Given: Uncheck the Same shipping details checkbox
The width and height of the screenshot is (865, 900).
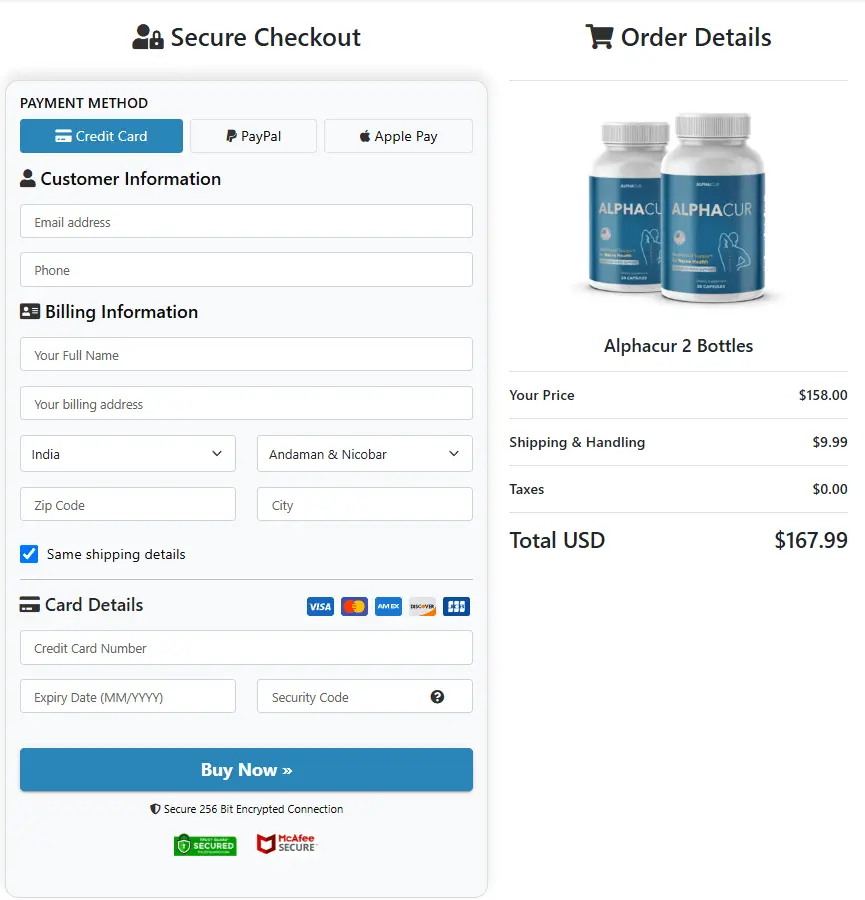Looking at the screenshot, I should (30, 554).
